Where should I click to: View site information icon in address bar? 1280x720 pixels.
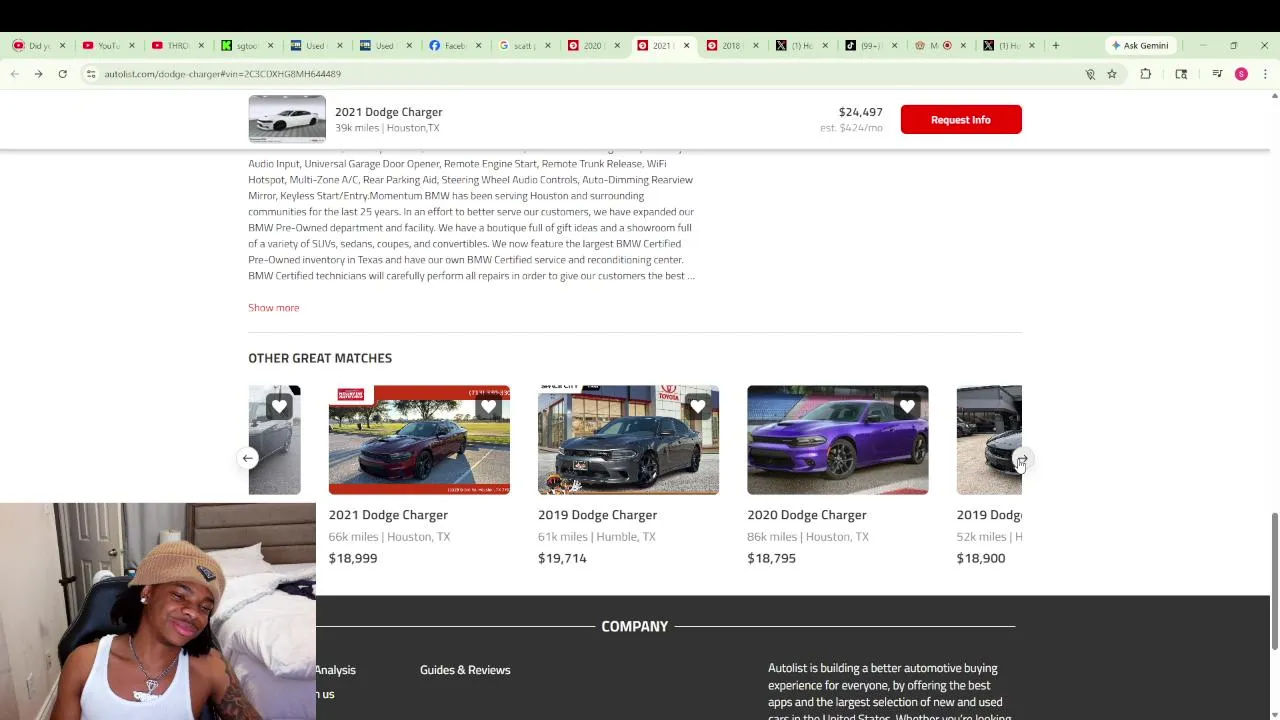click(91, 74)
